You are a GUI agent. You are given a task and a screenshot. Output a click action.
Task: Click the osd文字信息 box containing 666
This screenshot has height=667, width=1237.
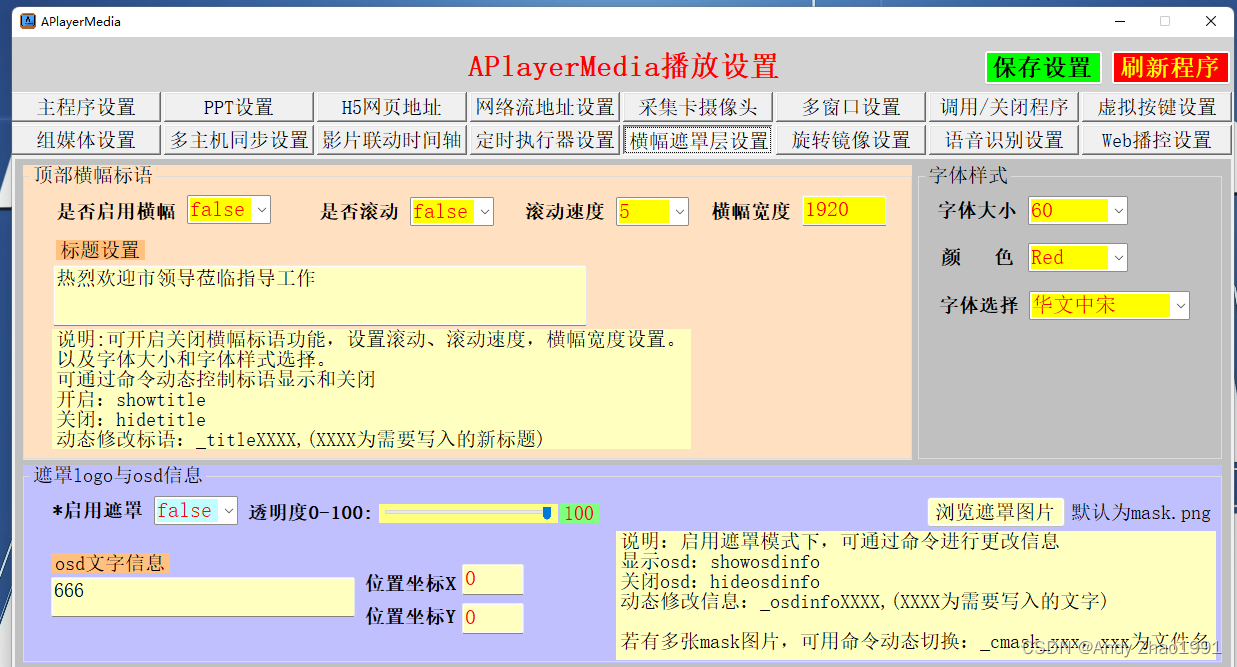(x=203, y=597)
